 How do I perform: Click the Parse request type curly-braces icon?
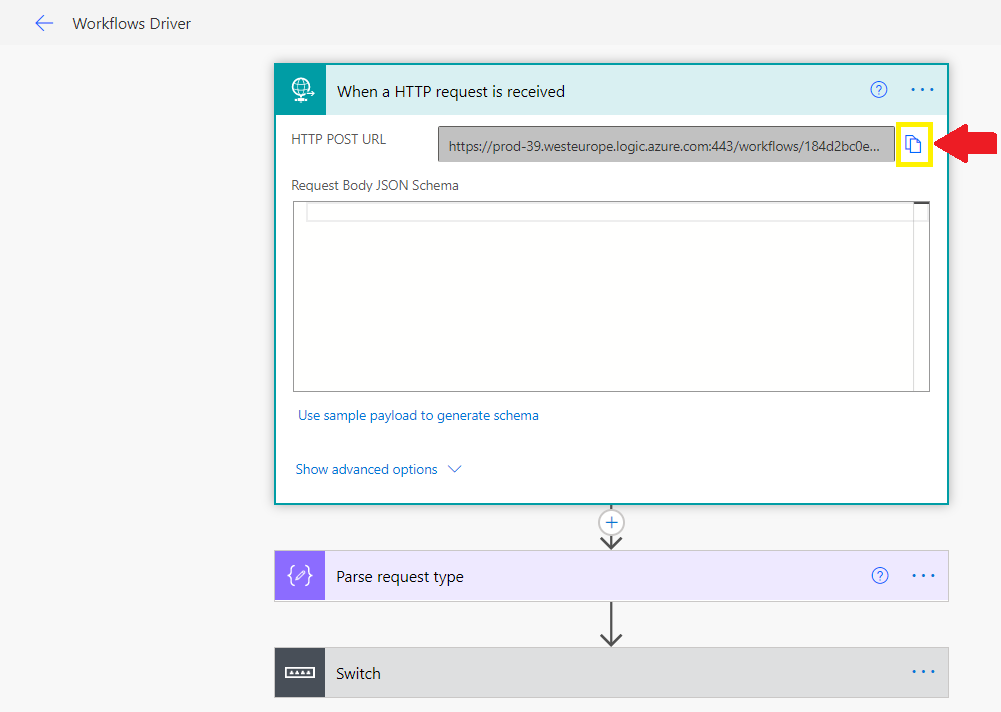[300, 576]
